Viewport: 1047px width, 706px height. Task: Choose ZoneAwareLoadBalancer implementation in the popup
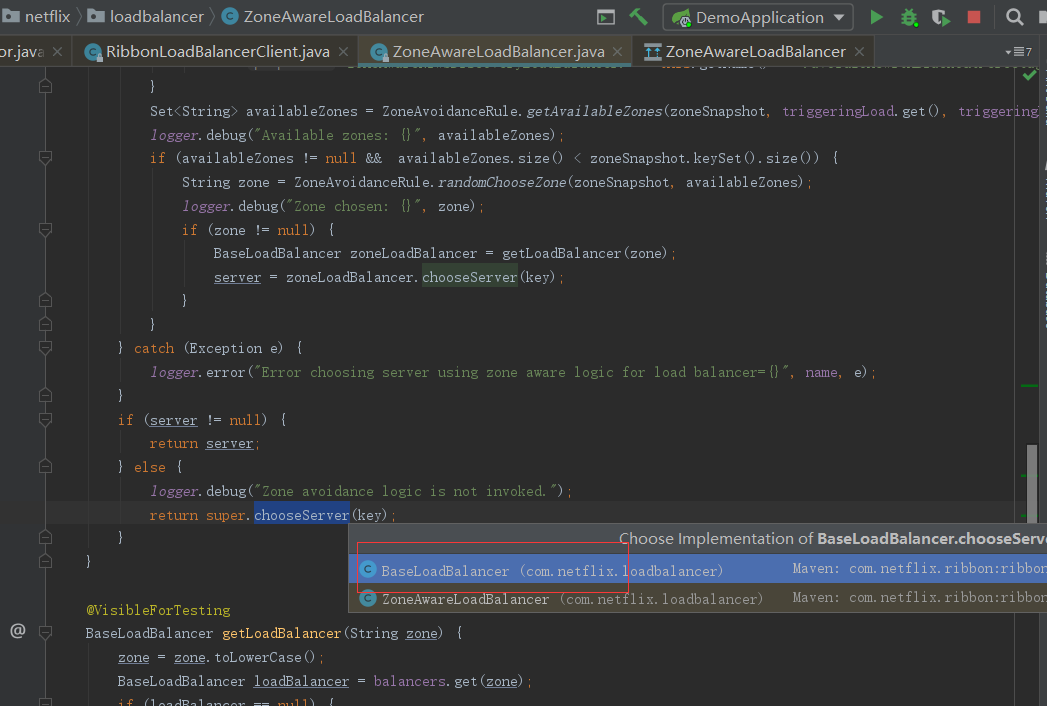click(698, 598)
